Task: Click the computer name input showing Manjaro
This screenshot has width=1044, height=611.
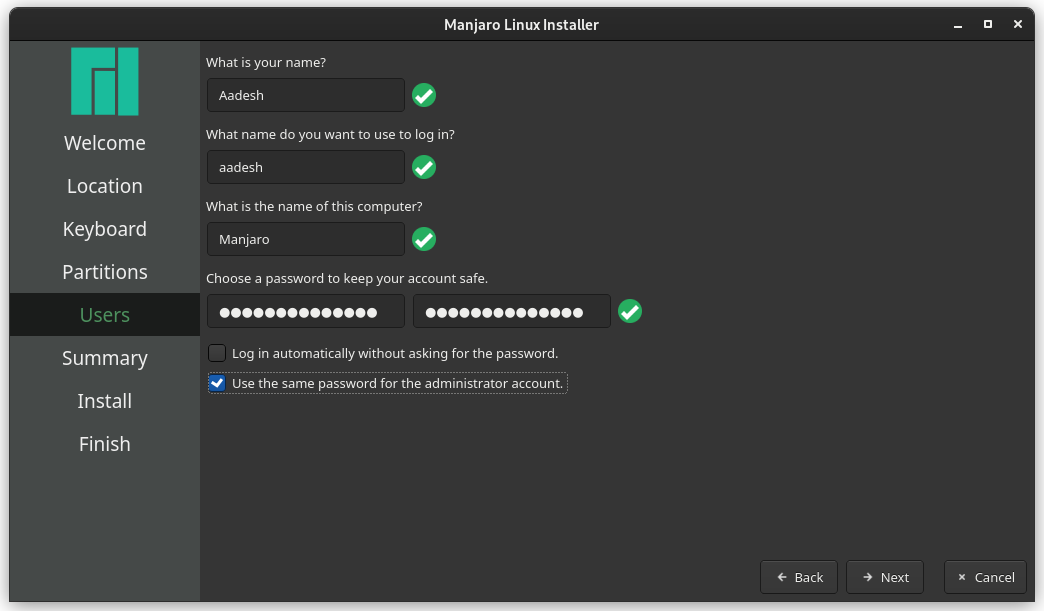Action: point(305,239)
